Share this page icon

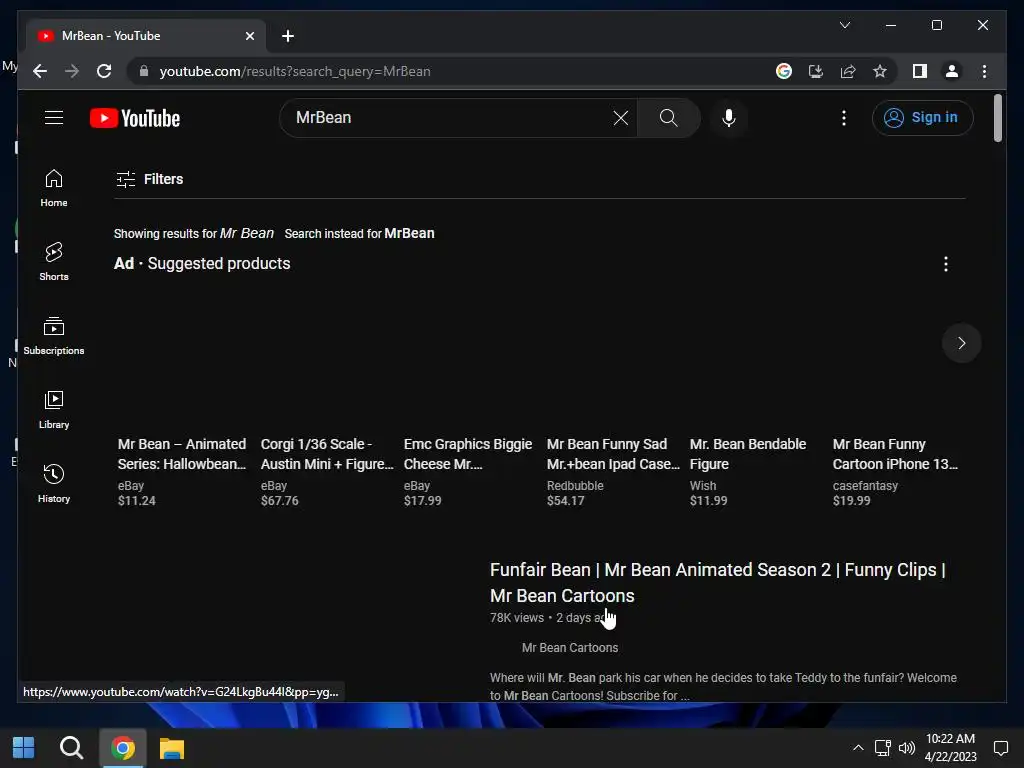click(848, 71)
